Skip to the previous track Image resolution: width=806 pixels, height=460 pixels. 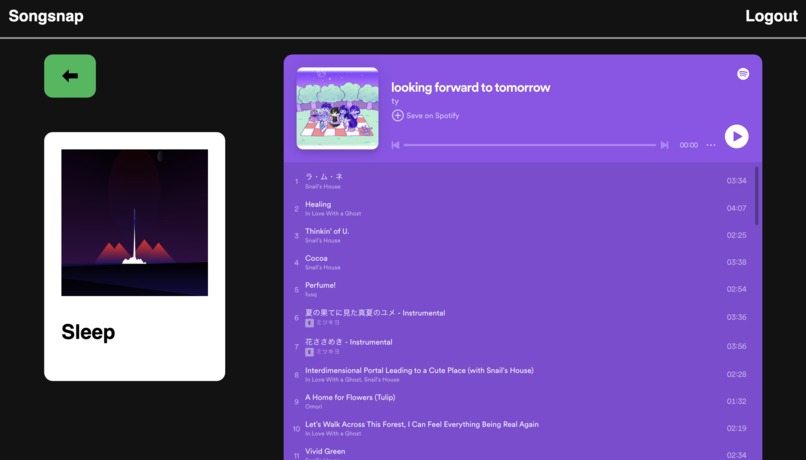click(x=395, y=145)
